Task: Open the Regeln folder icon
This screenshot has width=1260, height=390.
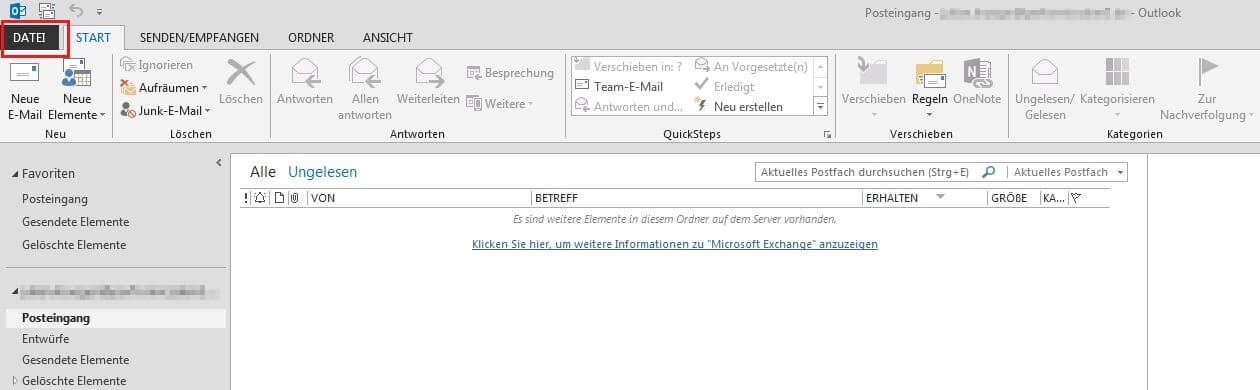Action: (929, 74)
